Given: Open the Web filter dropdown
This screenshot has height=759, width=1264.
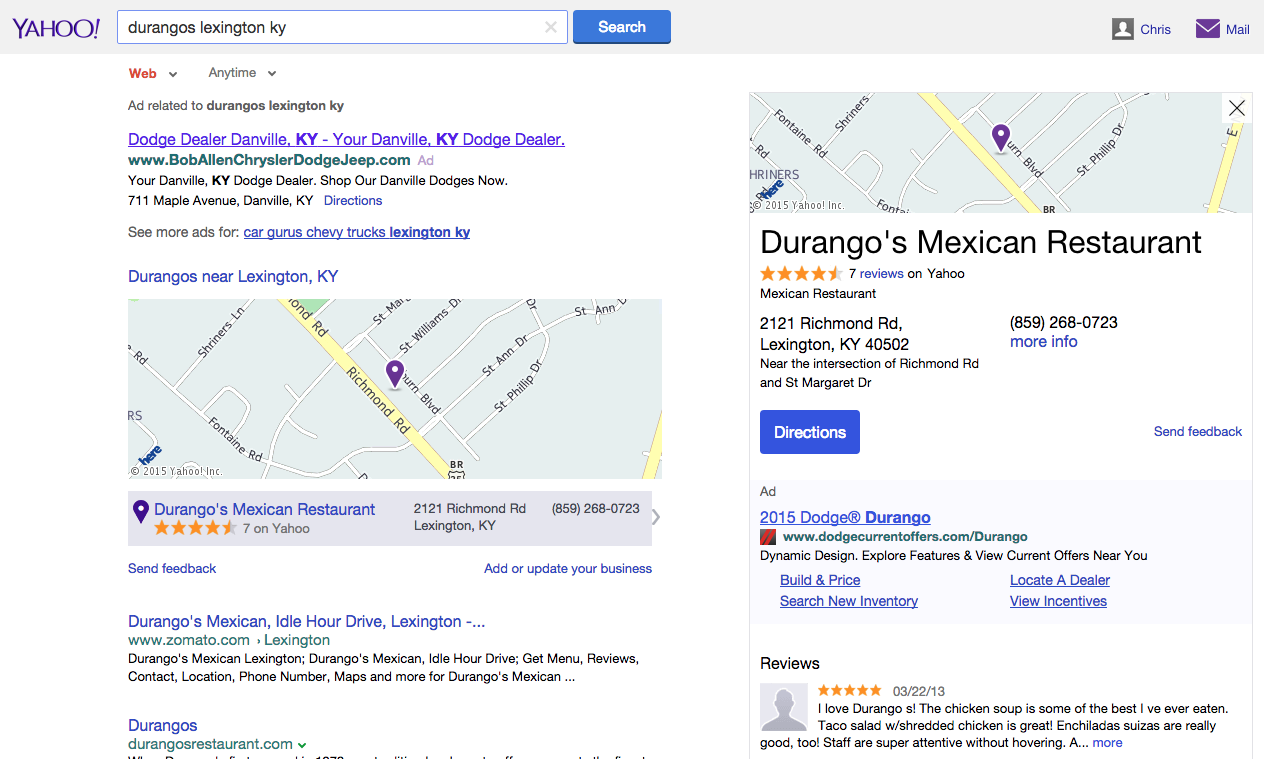Looking at the screenshot, I should tap(153, 73).
